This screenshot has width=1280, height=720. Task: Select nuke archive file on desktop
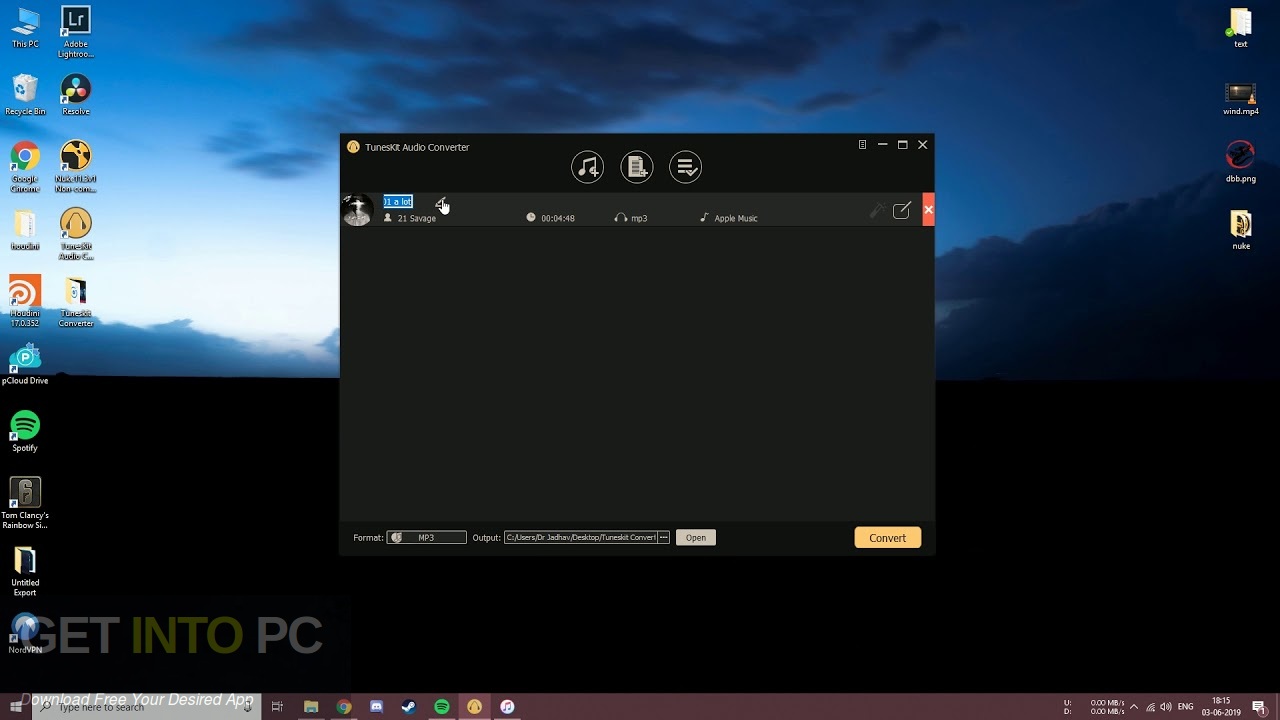(1241, 230)
